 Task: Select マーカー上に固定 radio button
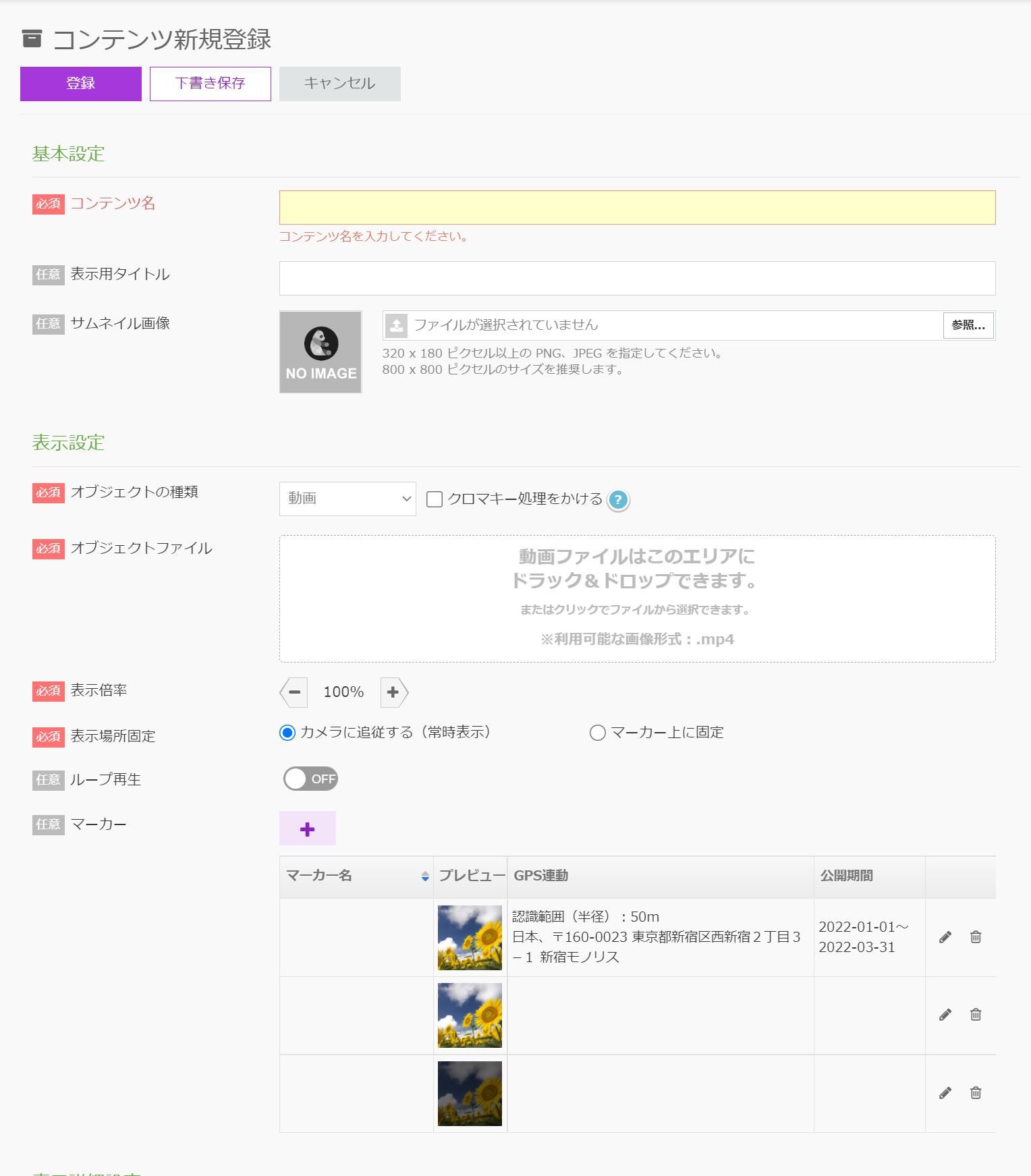(598, 733)
